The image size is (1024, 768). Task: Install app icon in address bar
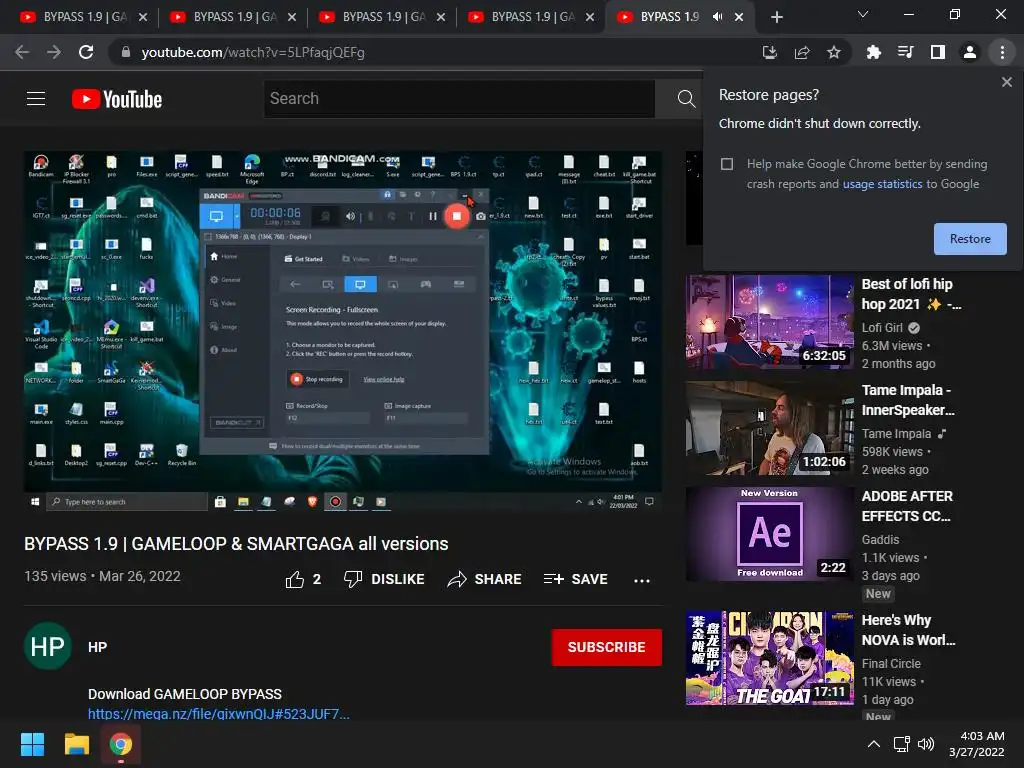[770, 52]
